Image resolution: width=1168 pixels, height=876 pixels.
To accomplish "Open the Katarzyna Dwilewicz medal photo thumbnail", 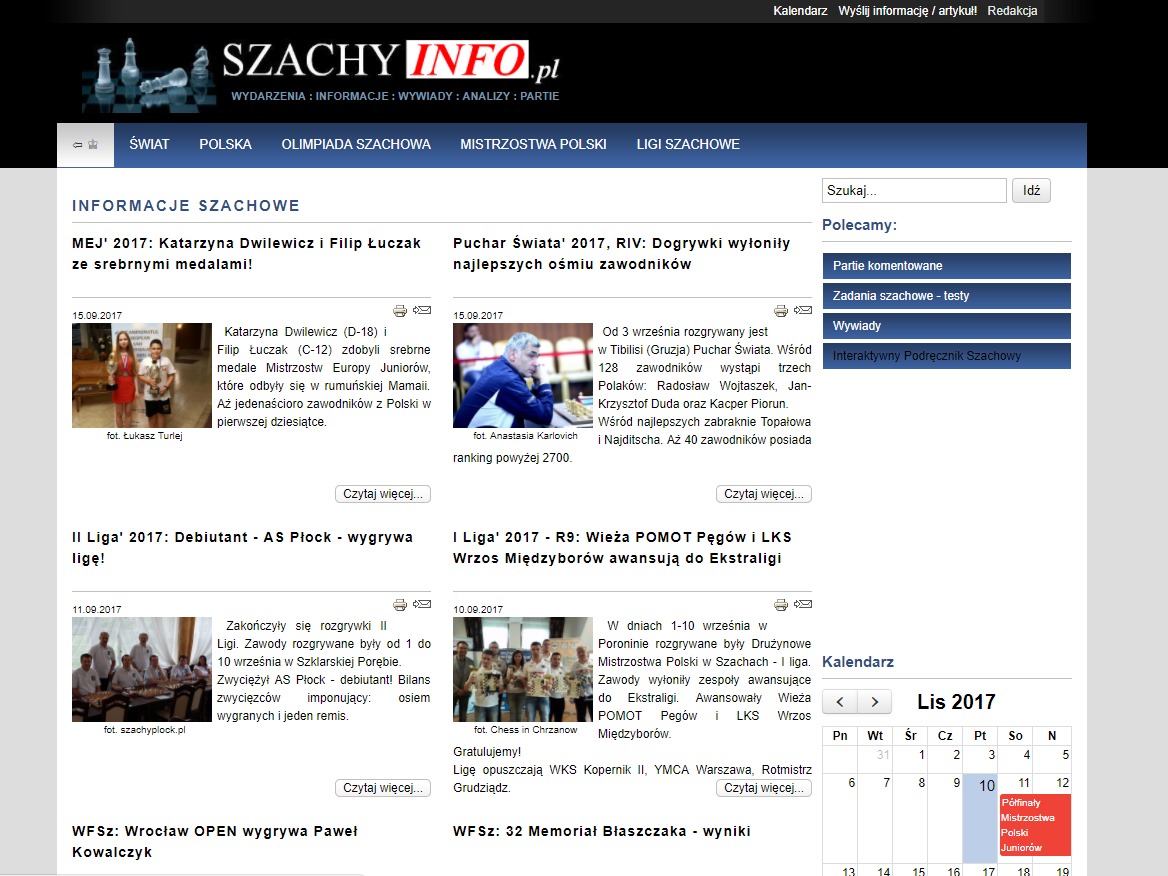I will (142, 375).
